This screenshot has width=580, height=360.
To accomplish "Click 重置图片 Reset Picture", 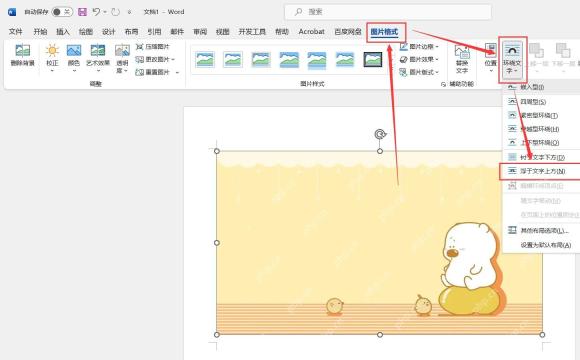I will tap(152, 72).
